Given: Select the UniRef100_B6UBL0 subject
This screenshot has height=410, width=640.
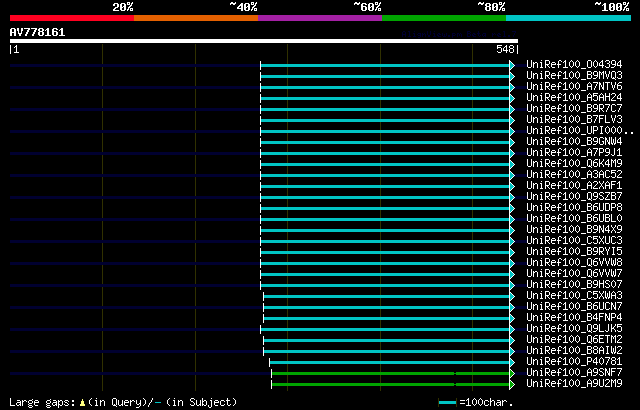Looking at the screenshot, I should tap(574, 219).
